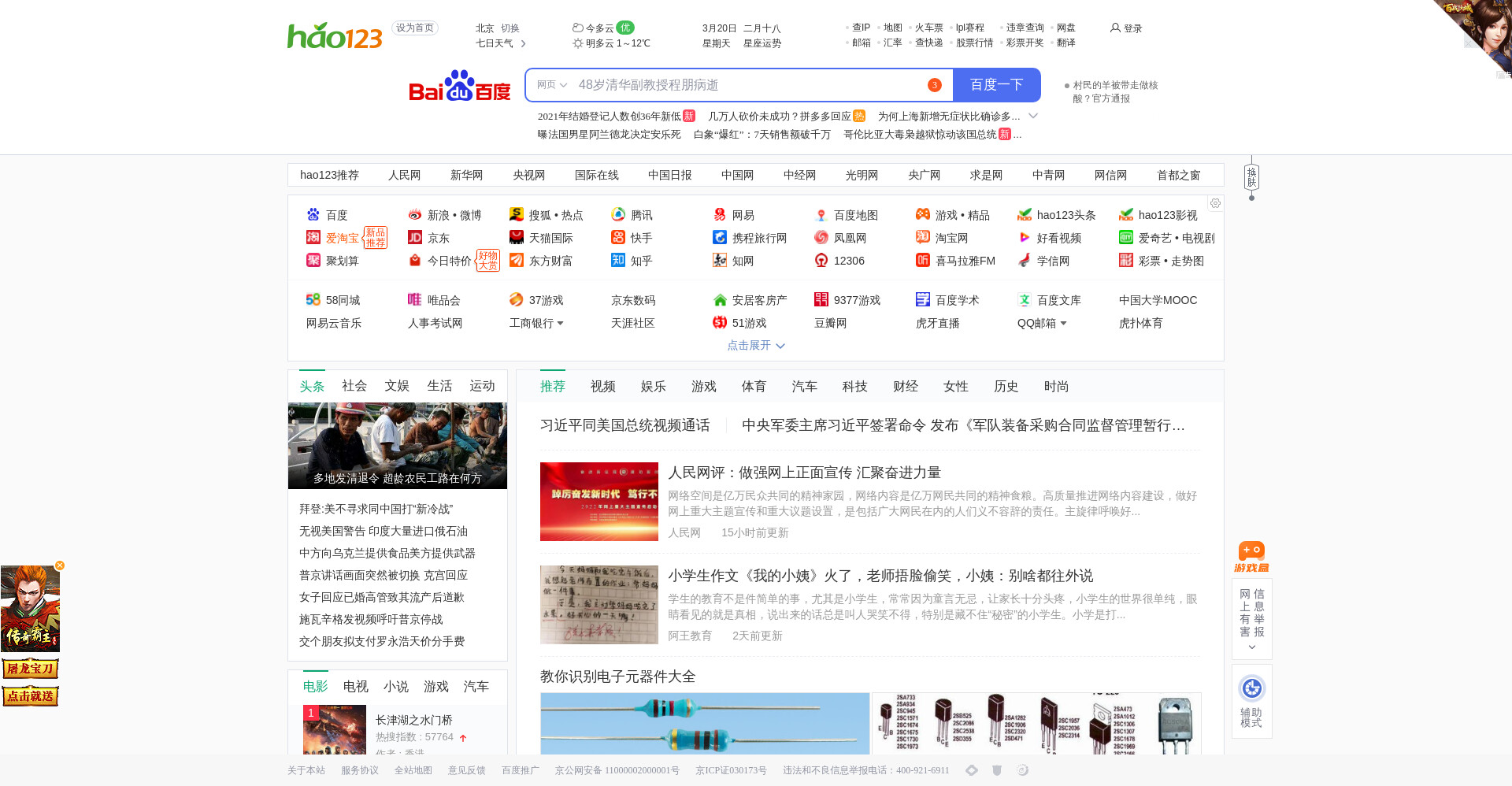1512x786 pixels.
Task: Open the accessibility assist mode icon
Action: (x=1251, y=688)
